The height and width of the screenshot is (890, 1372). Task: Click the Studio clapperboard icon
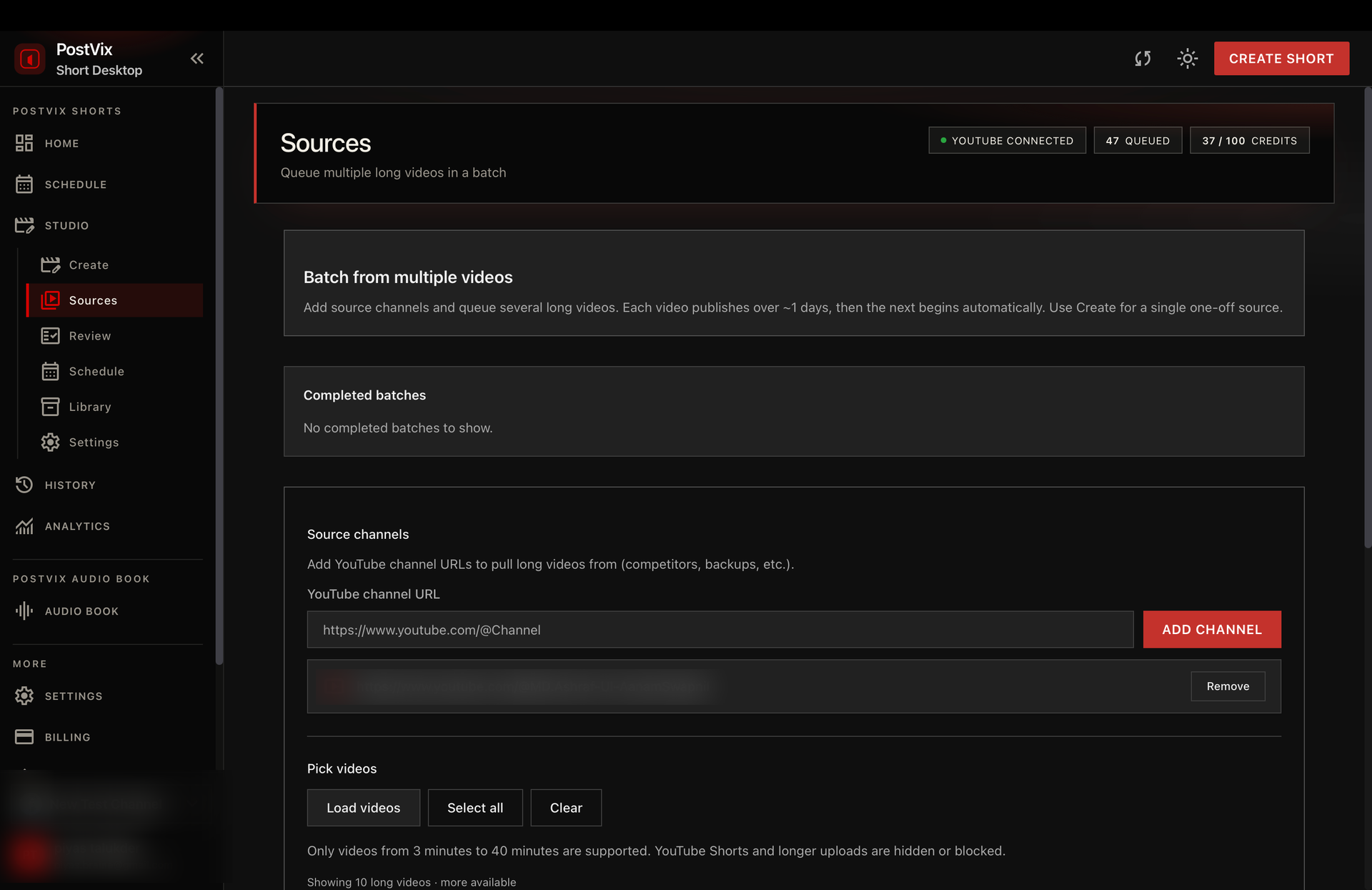(24, 225)
